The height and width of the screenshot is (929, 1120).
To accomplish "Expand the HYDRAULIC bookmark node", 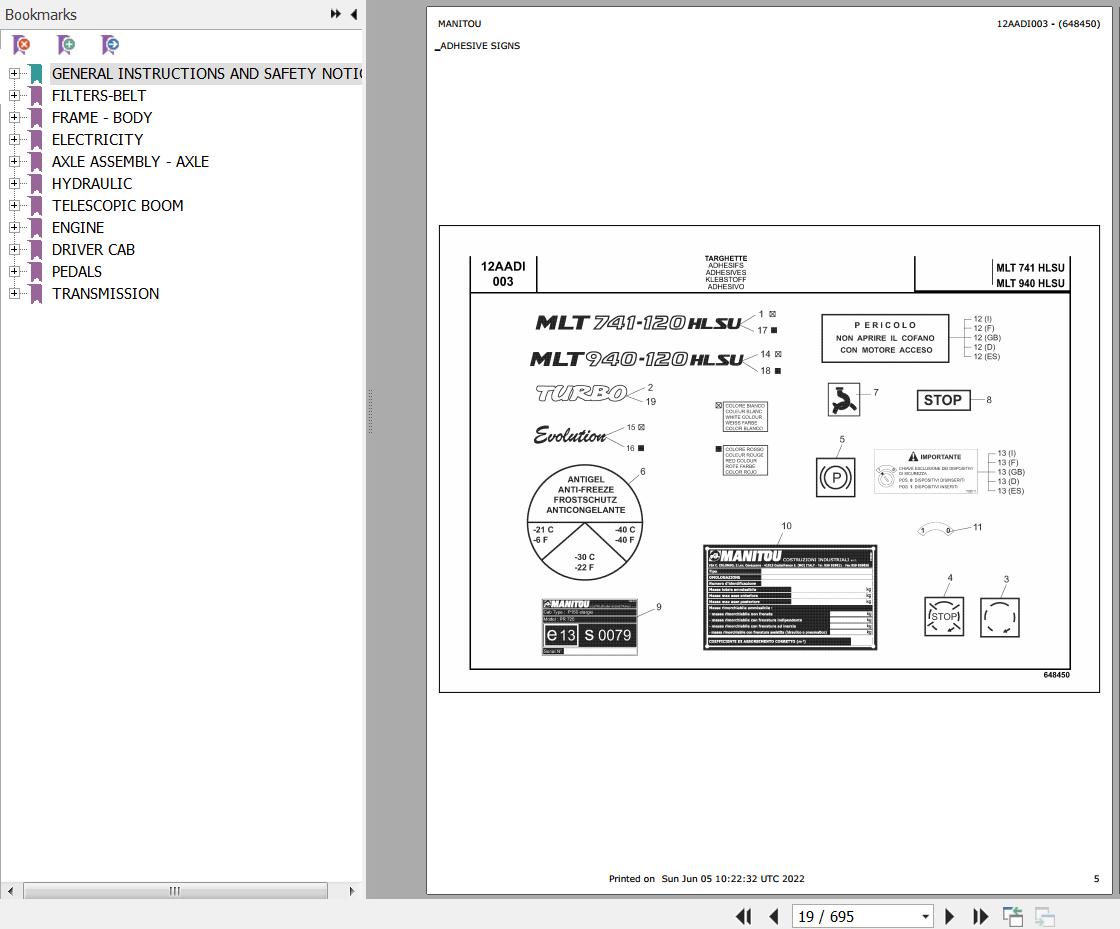I will [x=14, y=184].
